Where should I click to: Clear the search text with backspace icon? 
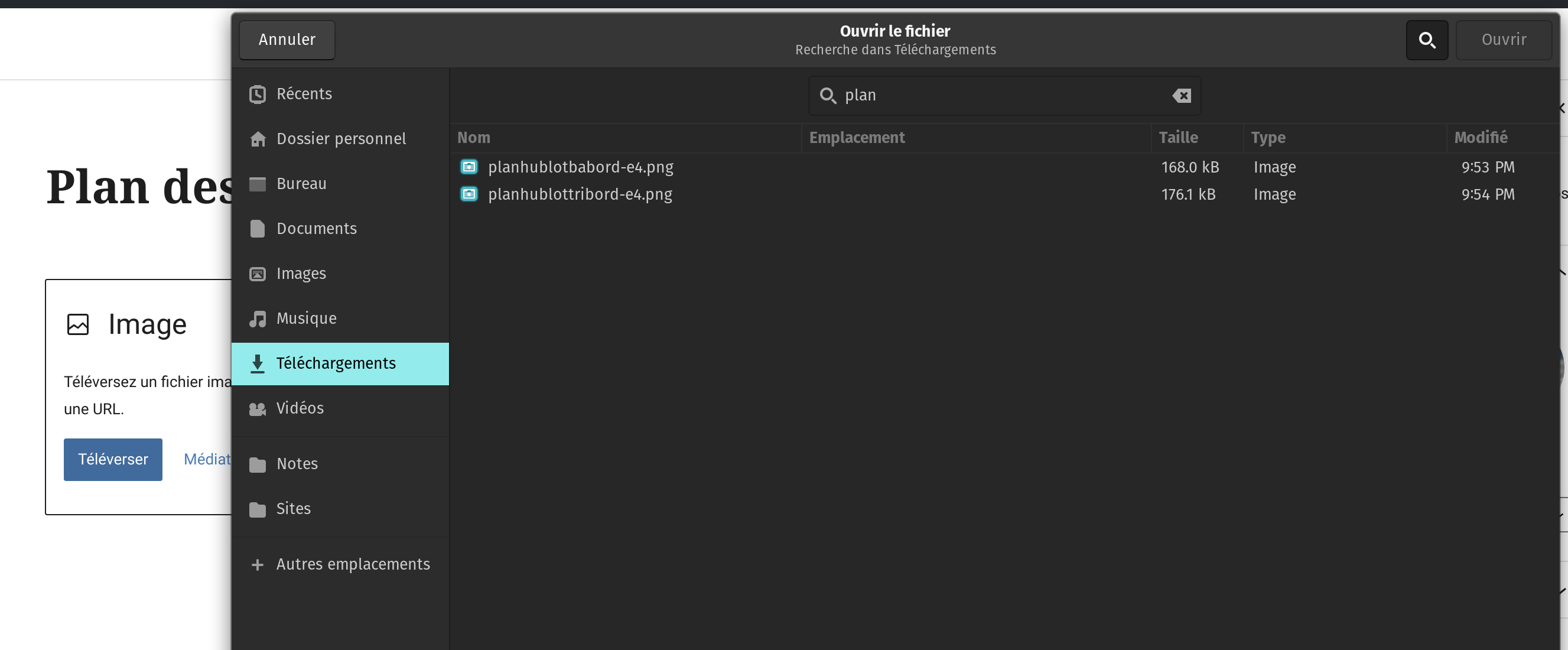[1182, 96]
